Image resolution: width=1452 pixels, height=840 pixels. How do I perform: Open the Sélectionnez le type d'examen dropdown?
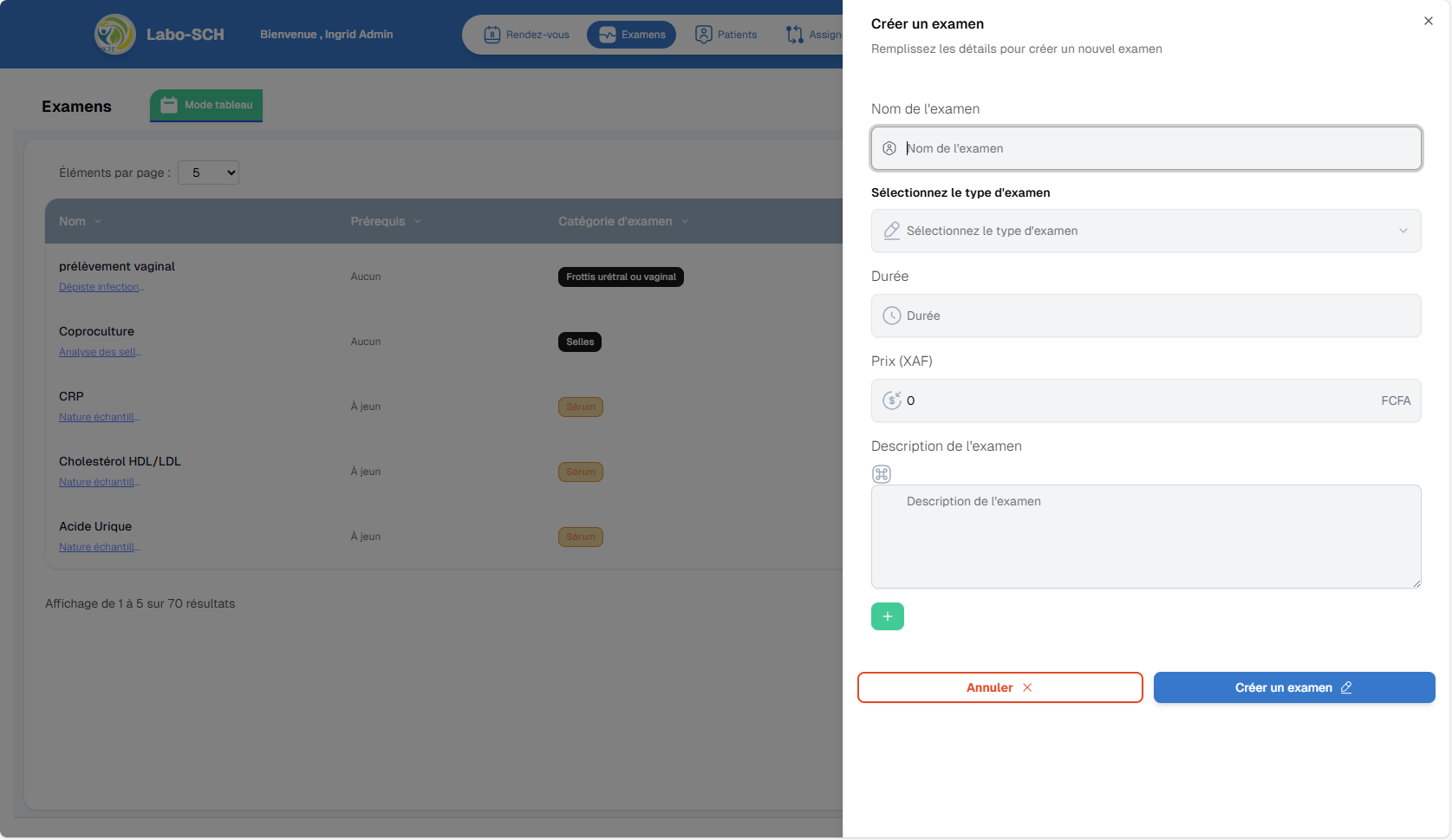click(1145, 231)
